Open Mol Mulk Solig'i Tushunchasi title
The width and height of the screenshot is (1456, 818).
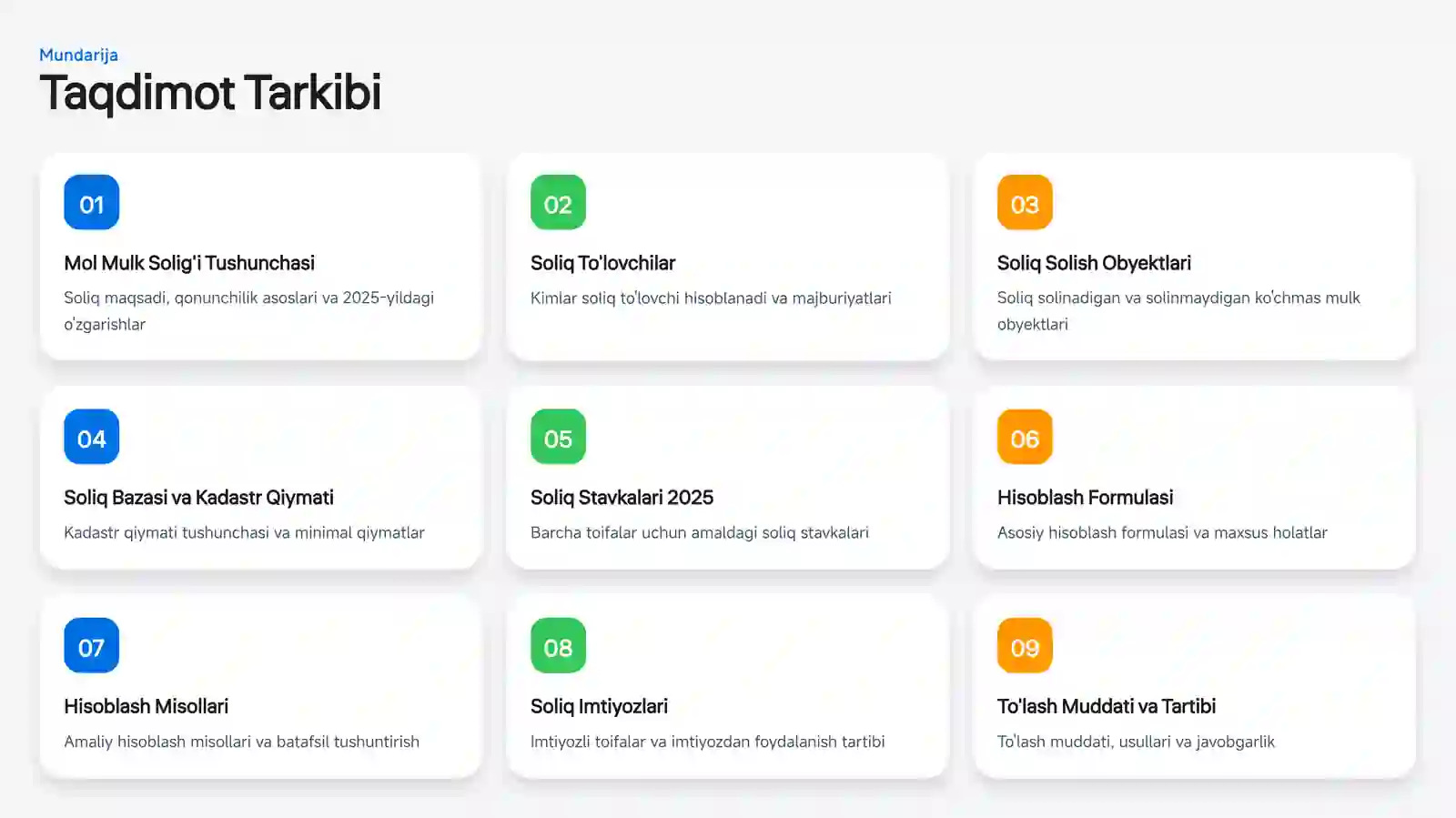189,263
